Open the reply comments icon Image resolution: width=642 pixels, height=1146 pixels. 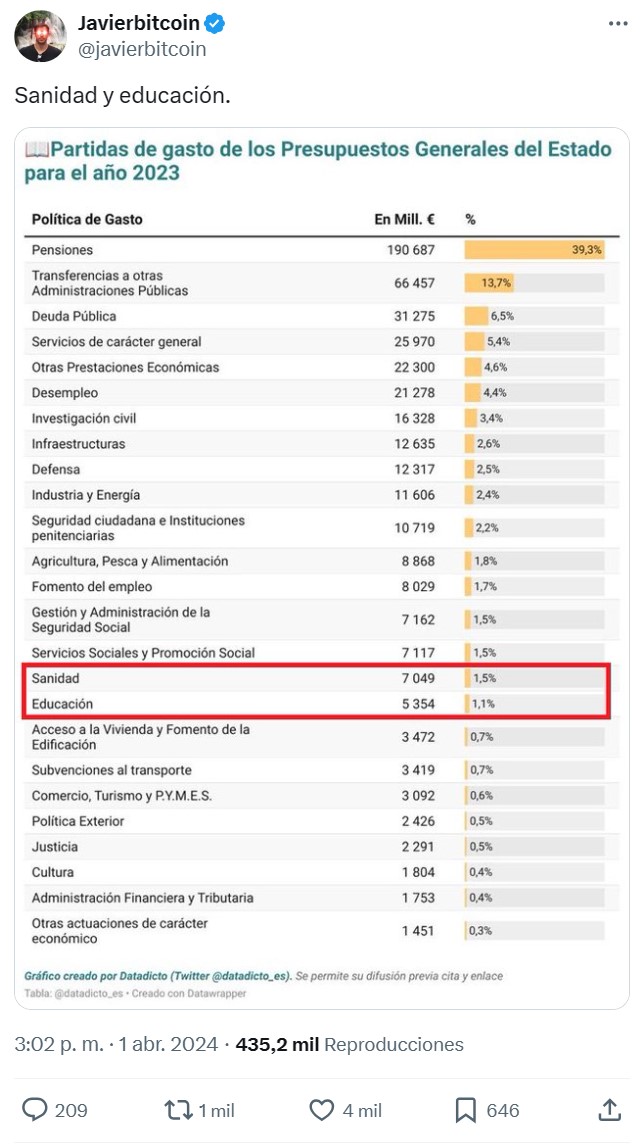point(35,1110)
